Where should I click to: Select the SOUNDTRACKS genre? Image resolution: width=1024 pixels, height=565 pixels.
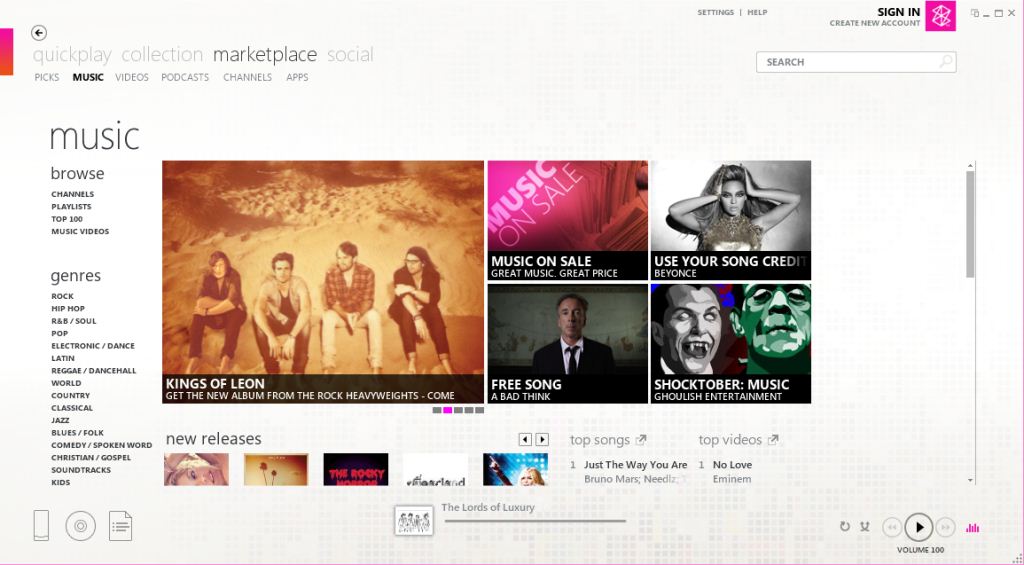coord(81,470)
